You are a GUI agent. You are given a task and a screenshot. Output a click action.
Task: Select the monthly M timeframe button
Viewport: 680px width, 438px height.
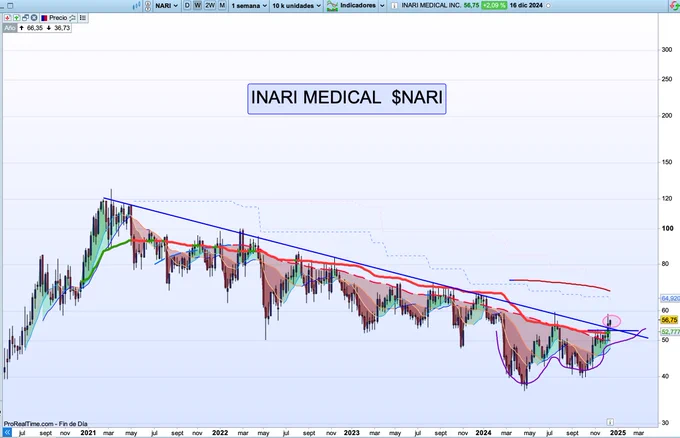click(222, 5)
